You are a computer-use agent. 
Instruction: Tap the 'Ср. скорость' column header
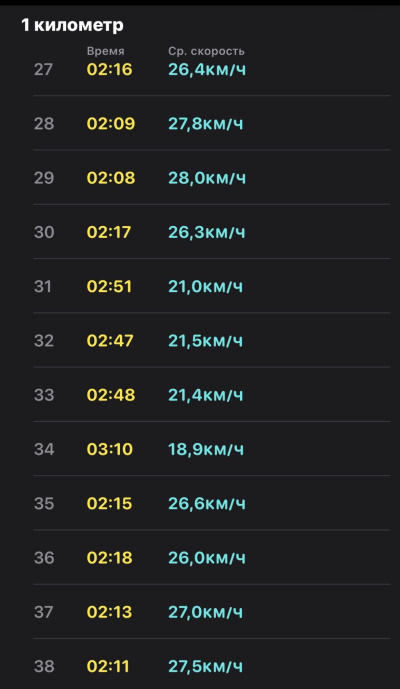pyautogui.click(x=206, y=51)
